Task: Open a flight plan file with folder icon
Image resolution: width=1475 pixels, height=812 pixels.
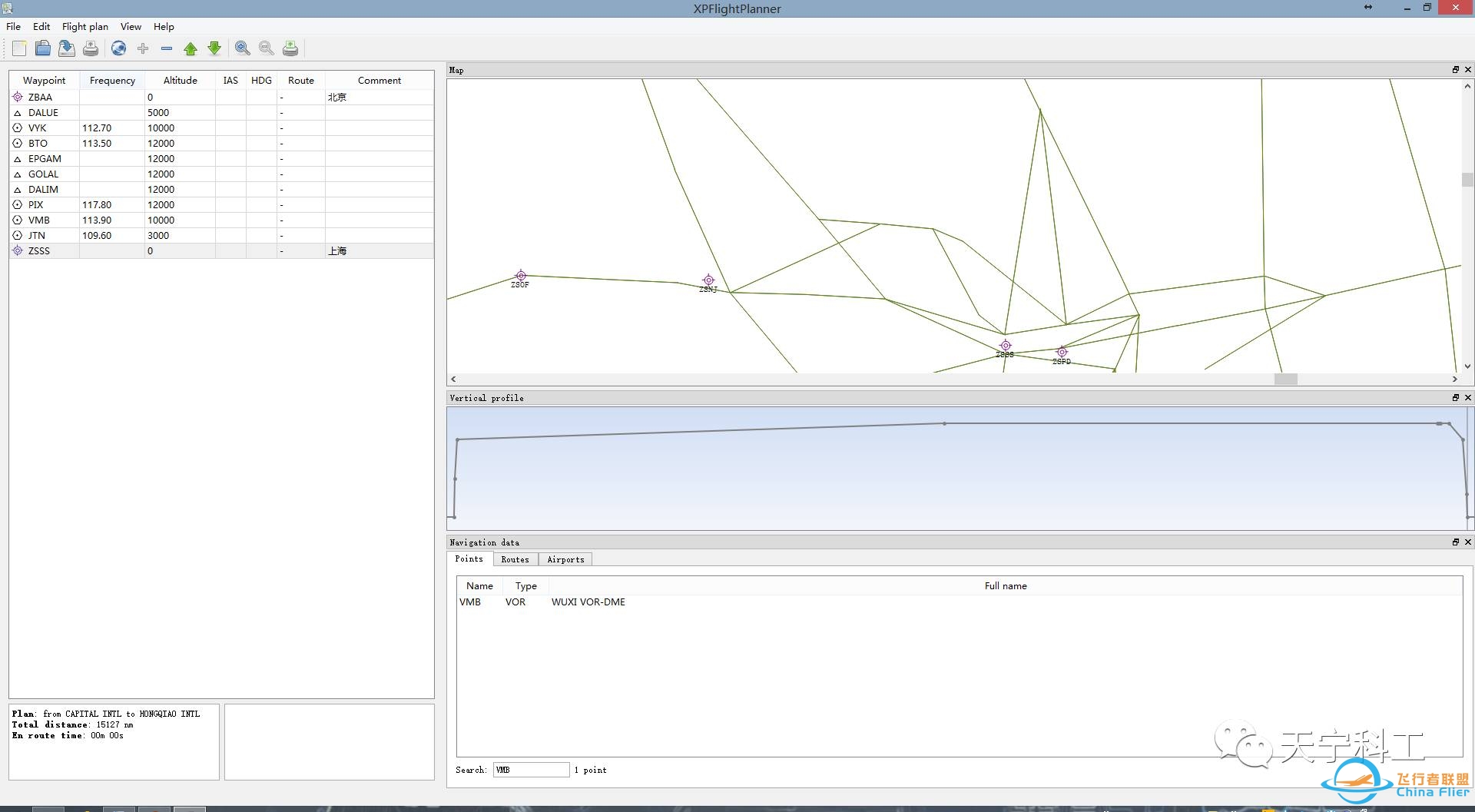Action: [x=43, y=48]
